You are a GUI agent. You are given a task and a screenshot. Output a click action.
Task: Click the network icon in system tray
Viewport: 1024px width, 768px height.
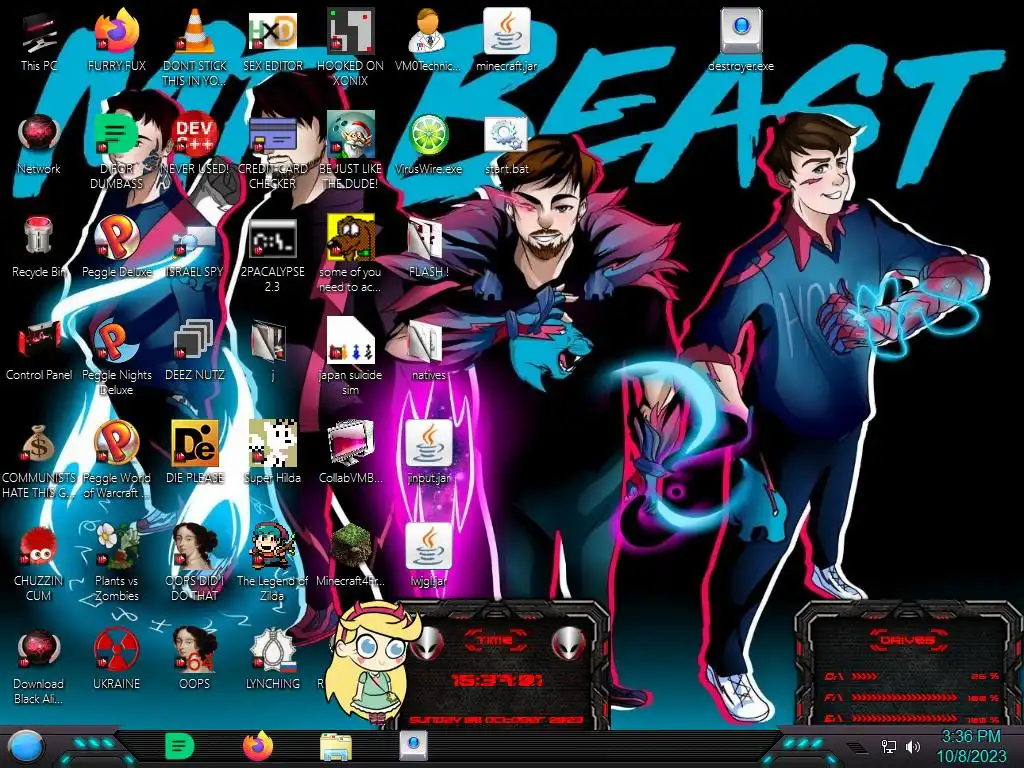[x=889, y=746]
